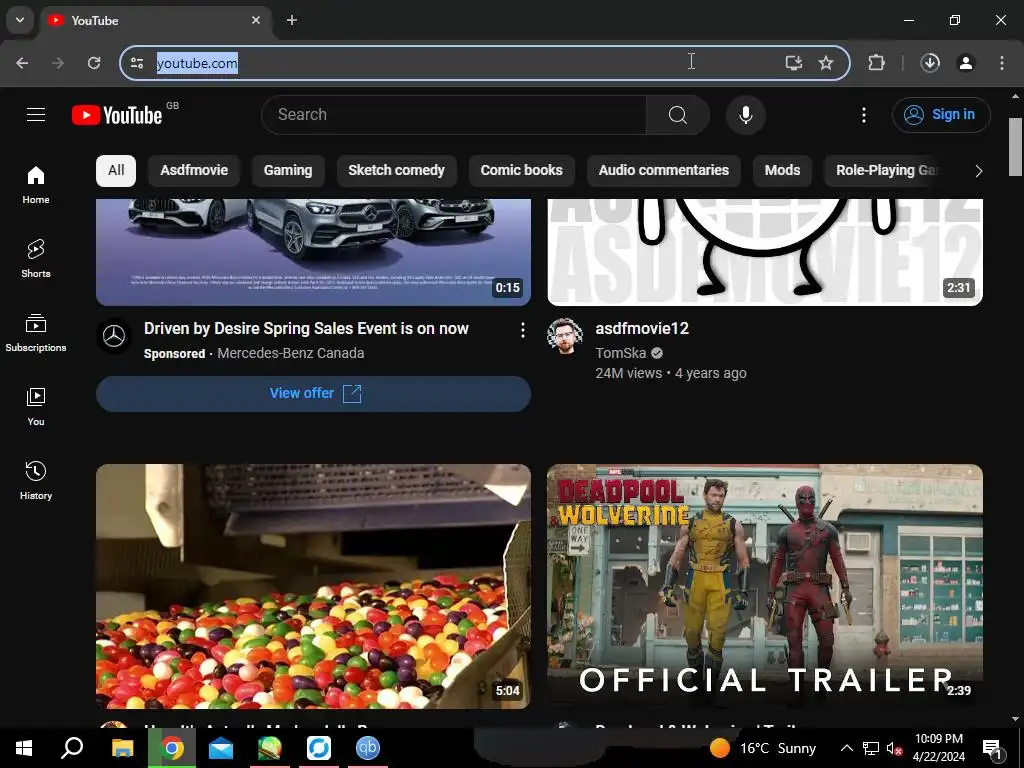The height and width of the screenshot is (768, 1024).
Task: Click the search magnifier button
Action: [x=678, y=115]
